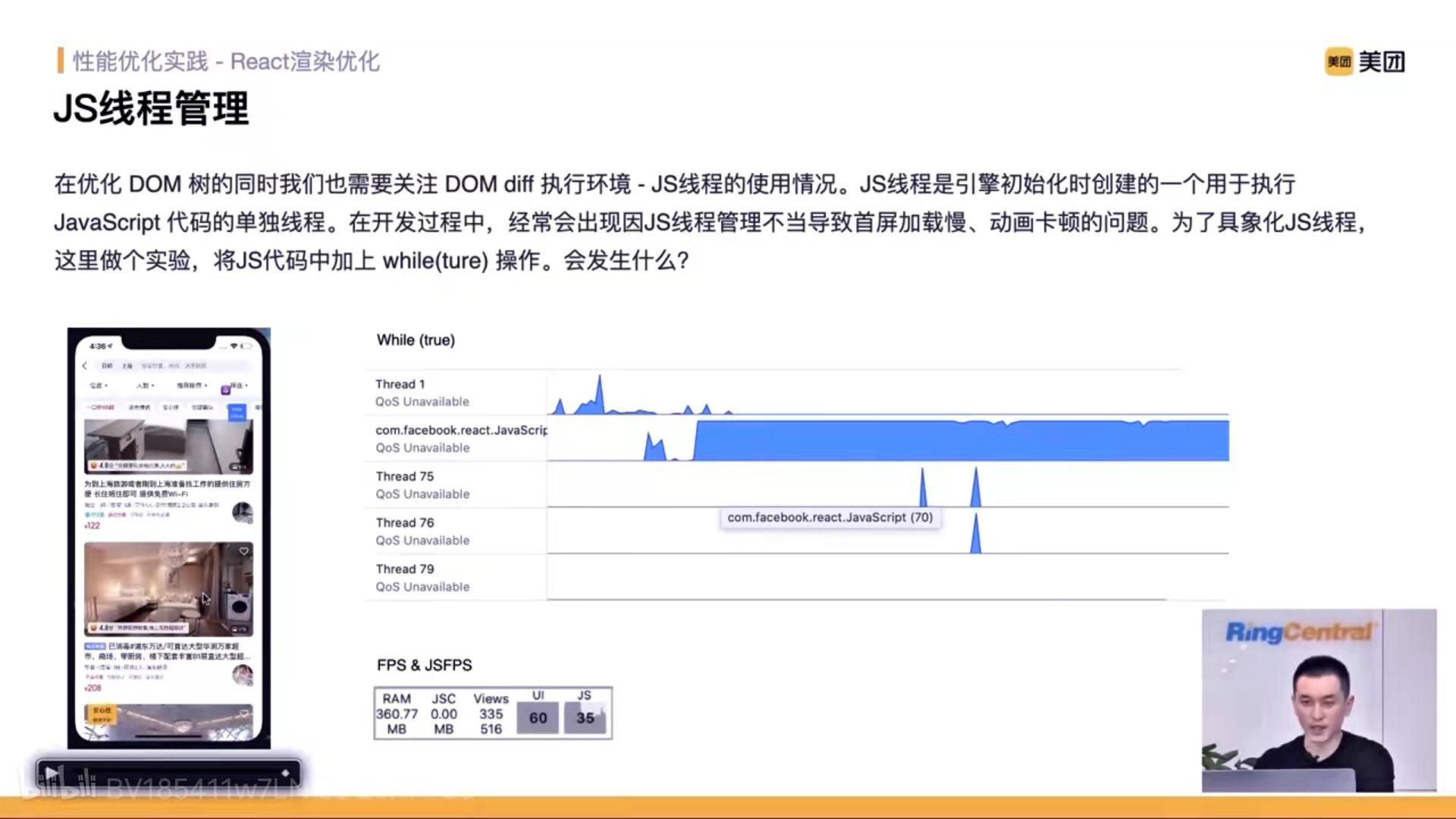The image size is (1456, 819).
Task: Click the blue tag chip in filter row
Action: click(x=237, y=411)
